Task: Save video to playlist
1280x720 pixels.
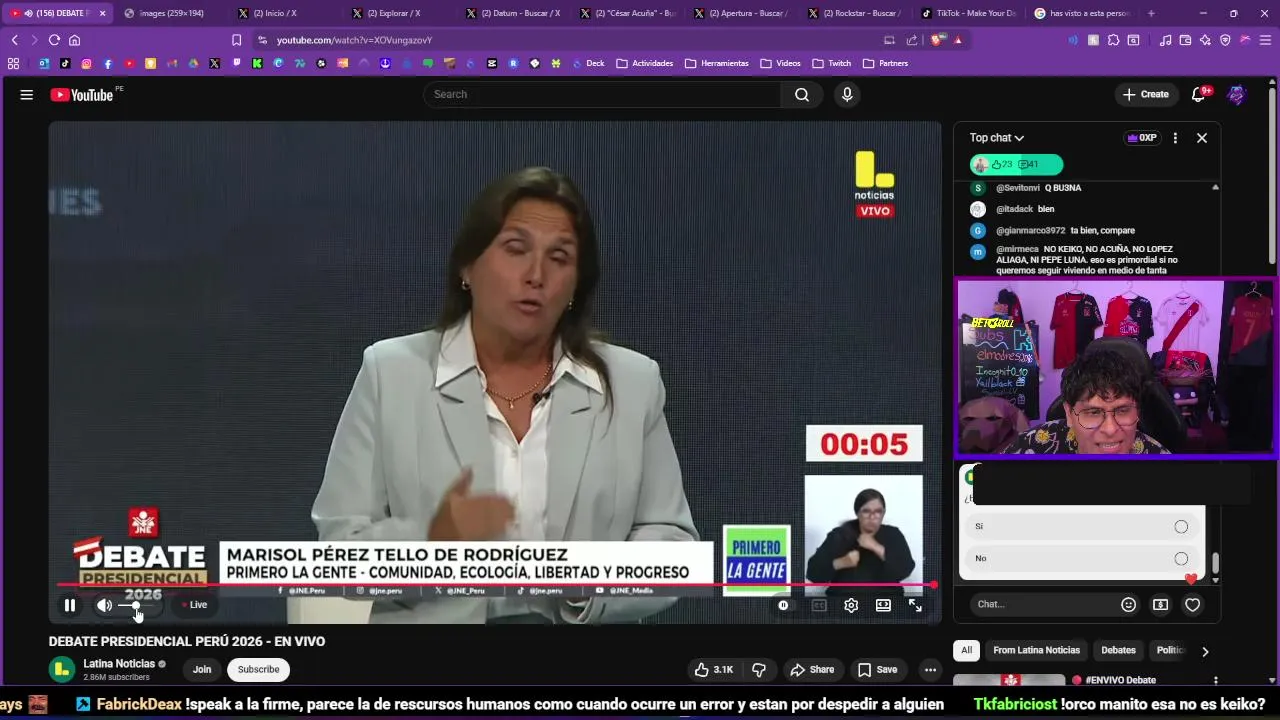Action: pyautogui.click(x=877, y=669)
